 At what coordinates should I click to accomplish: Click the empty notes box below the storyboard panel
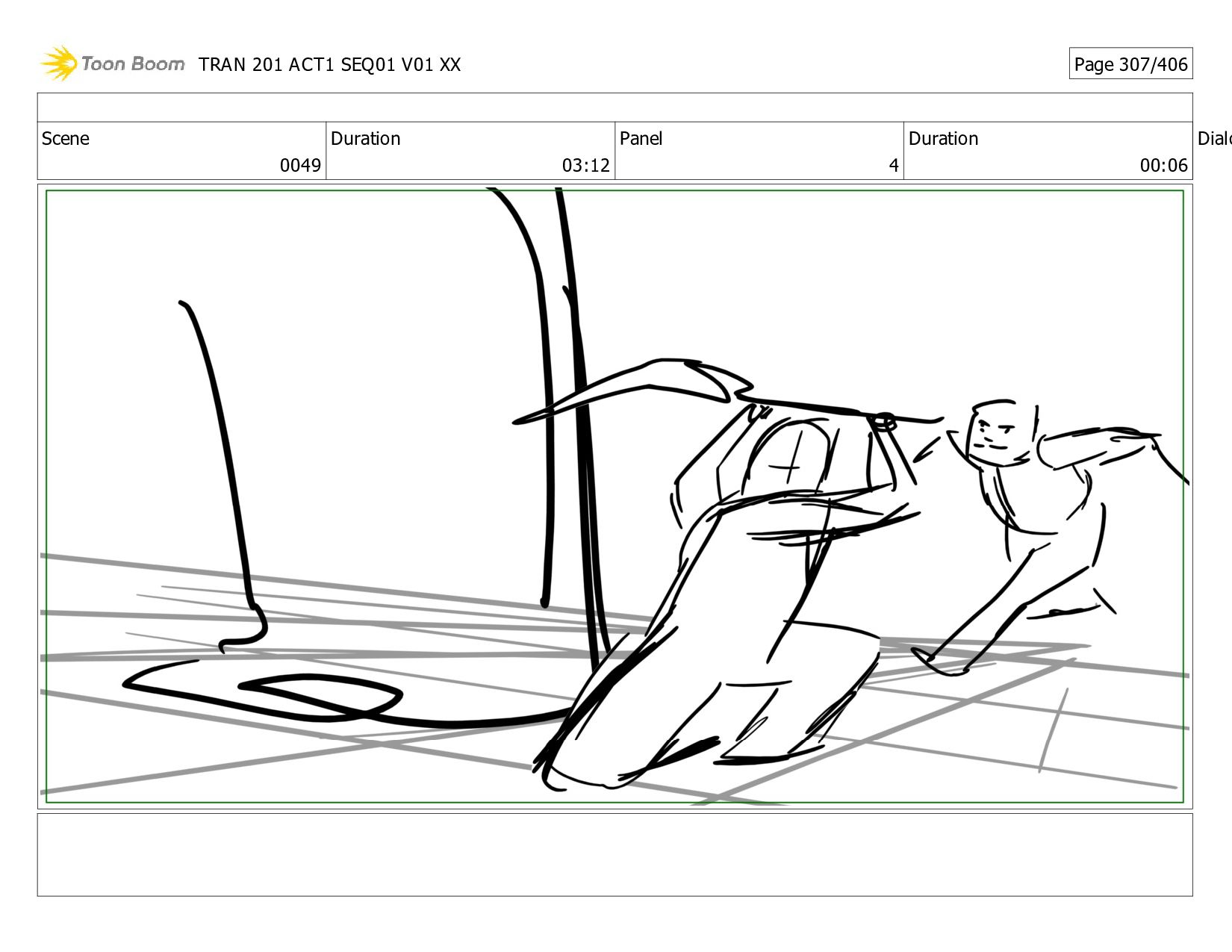(x=615, y=855)
